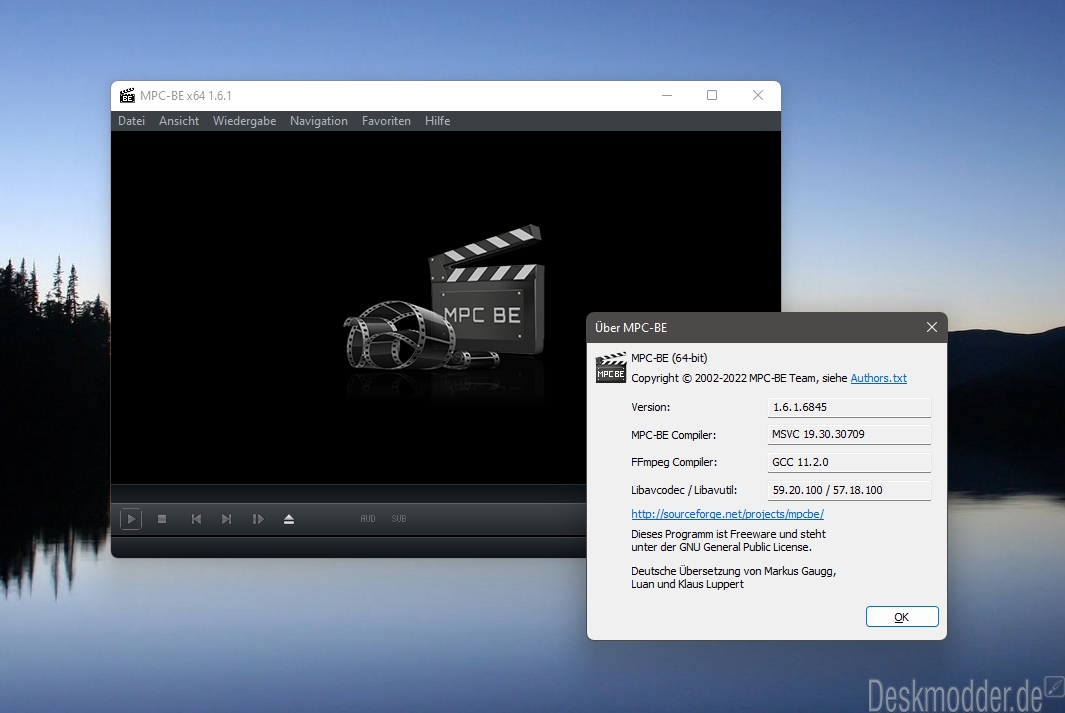Skip to next track icon

226,519
